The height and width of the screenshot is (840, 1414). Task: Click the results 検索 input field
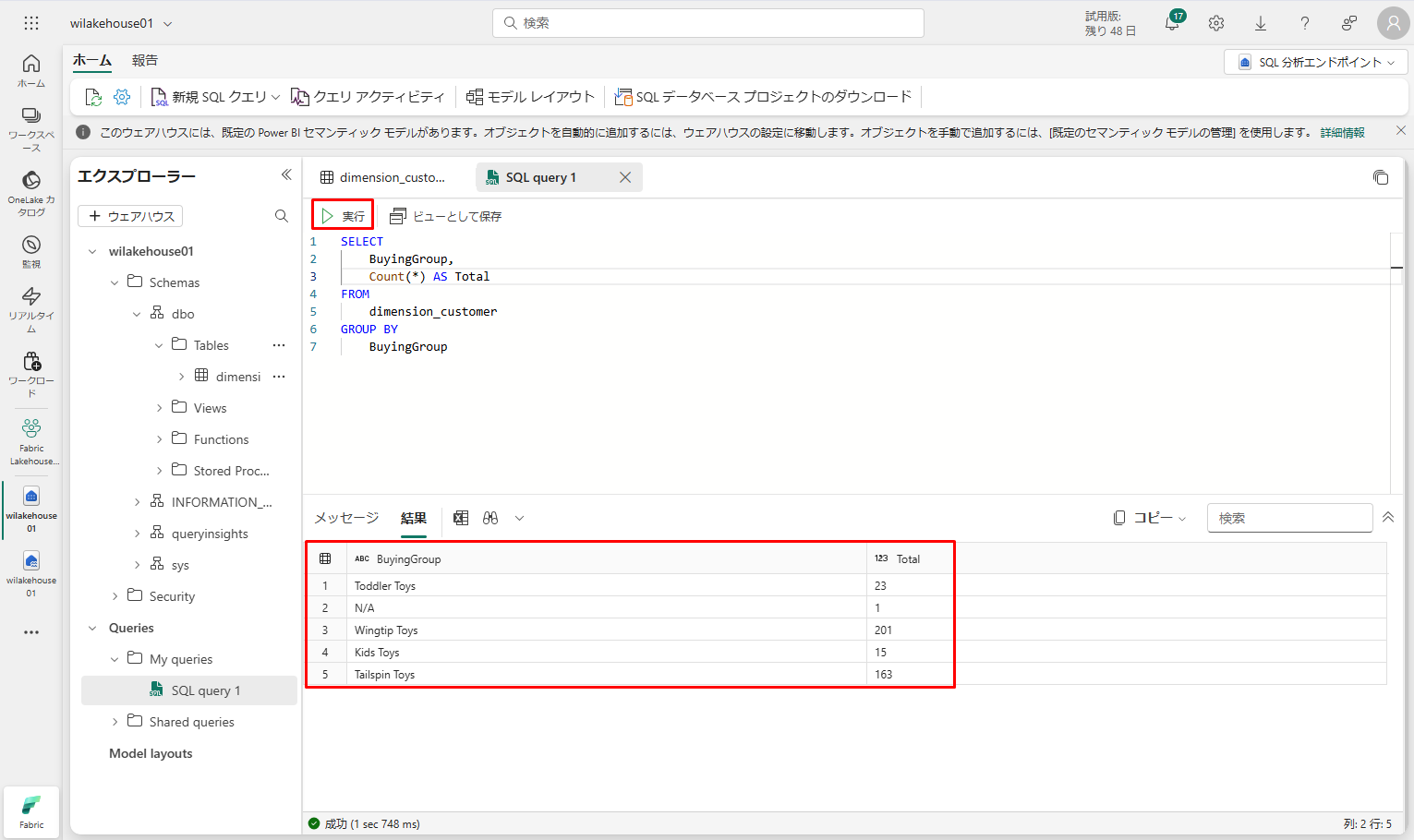coord(1288,518)
